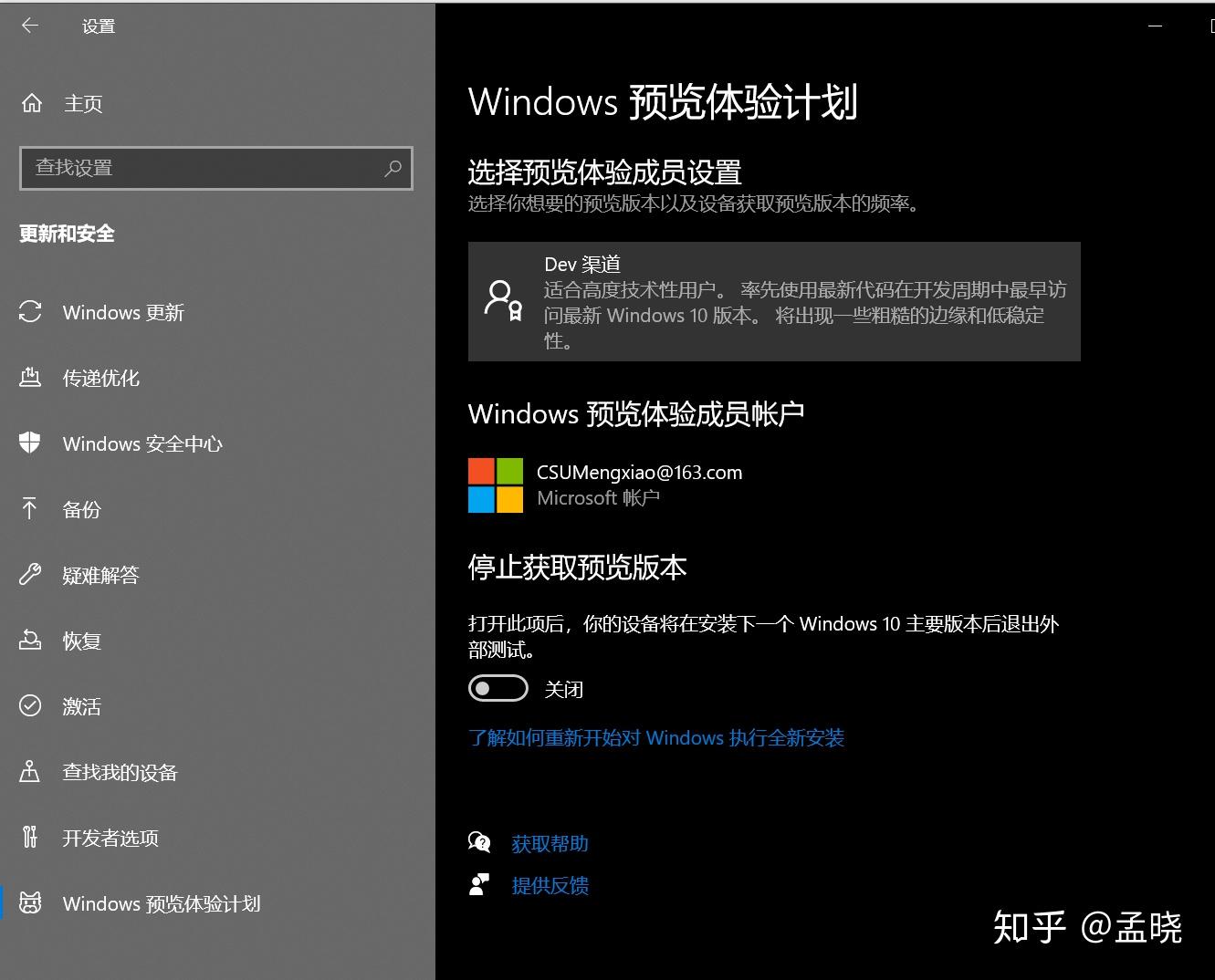This screenshot has height=980, width=1215.
Task: Select the 查找我的设备 icon
Action: 30,772
